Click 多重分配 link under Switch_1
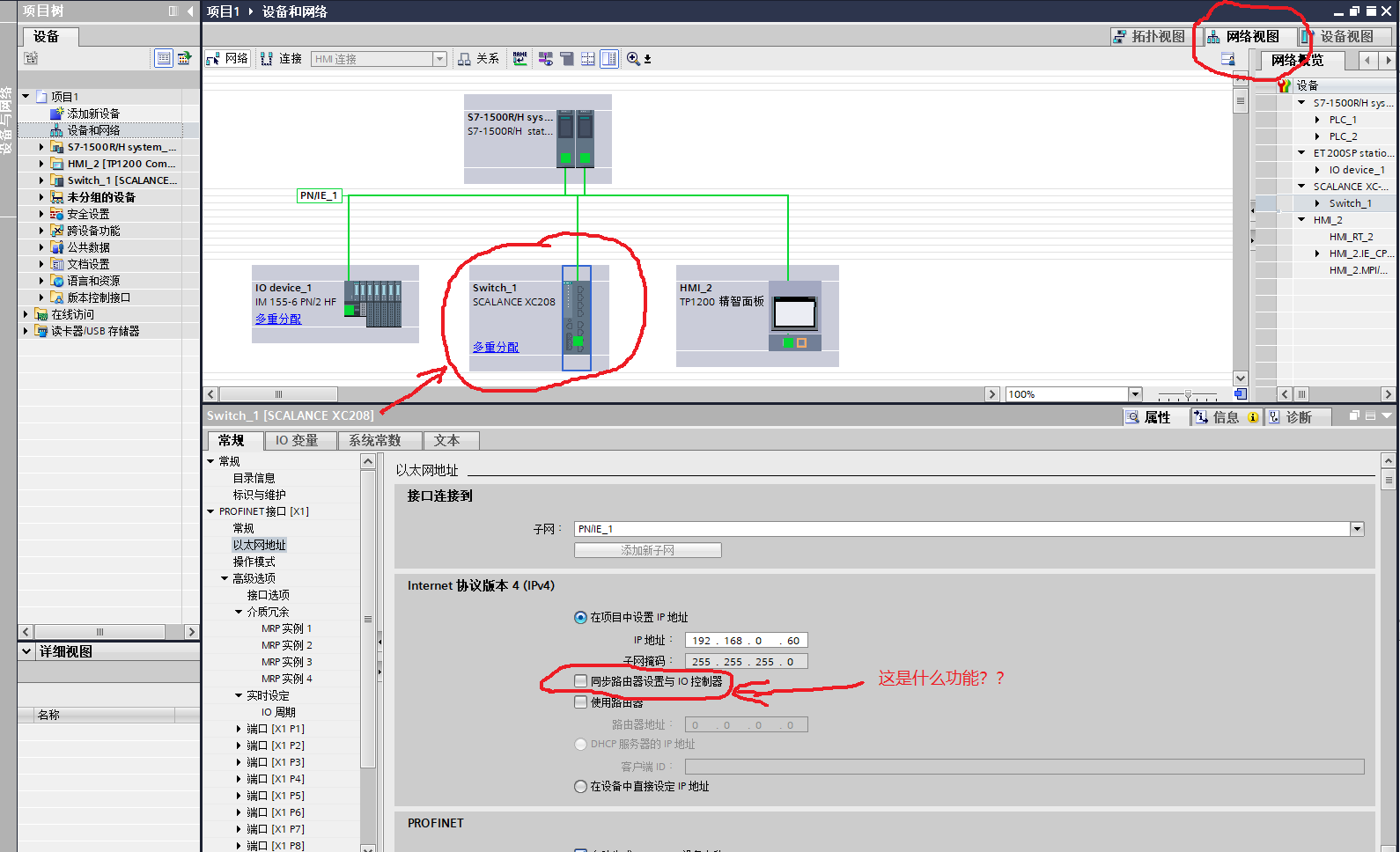Screen dimensions: 1400x852 coord(496,347)
